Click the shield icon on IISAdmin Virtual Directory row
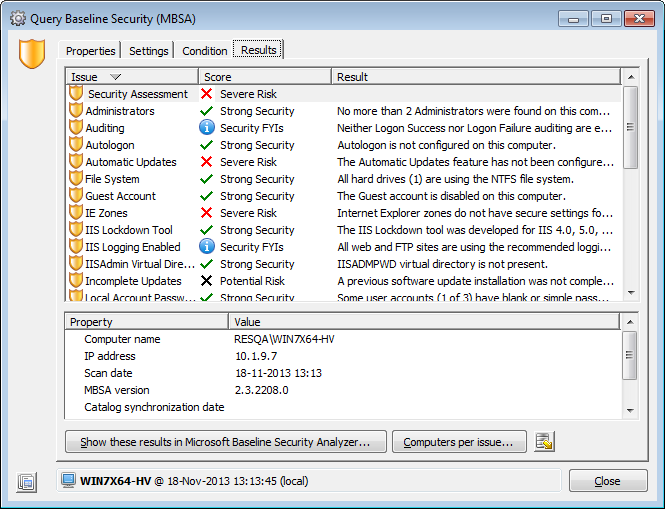The width and height of the screenshot is (665, 509). pos(76,263)
